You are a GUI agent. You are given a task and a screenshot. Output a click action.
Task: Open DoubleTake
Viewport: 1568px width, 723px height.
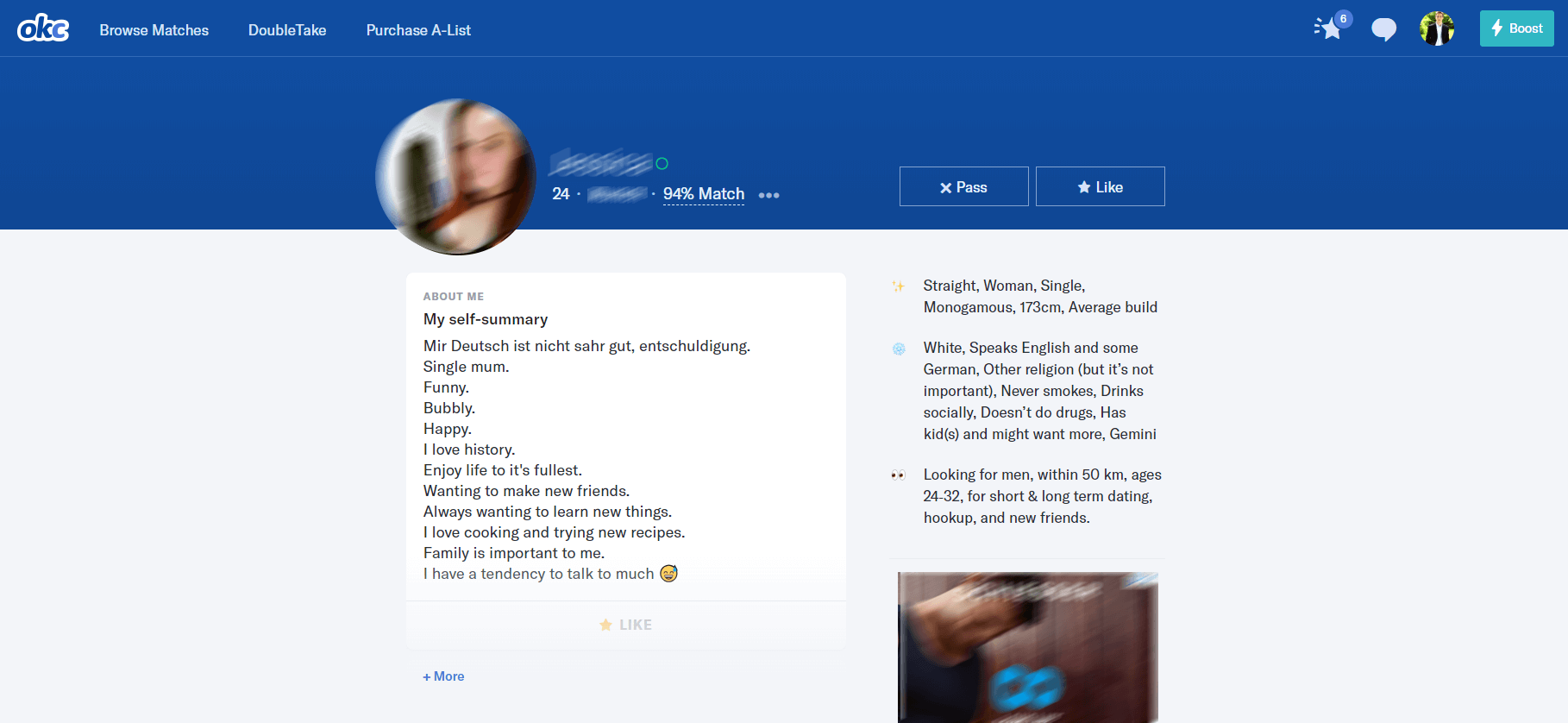tap(287, 30)
